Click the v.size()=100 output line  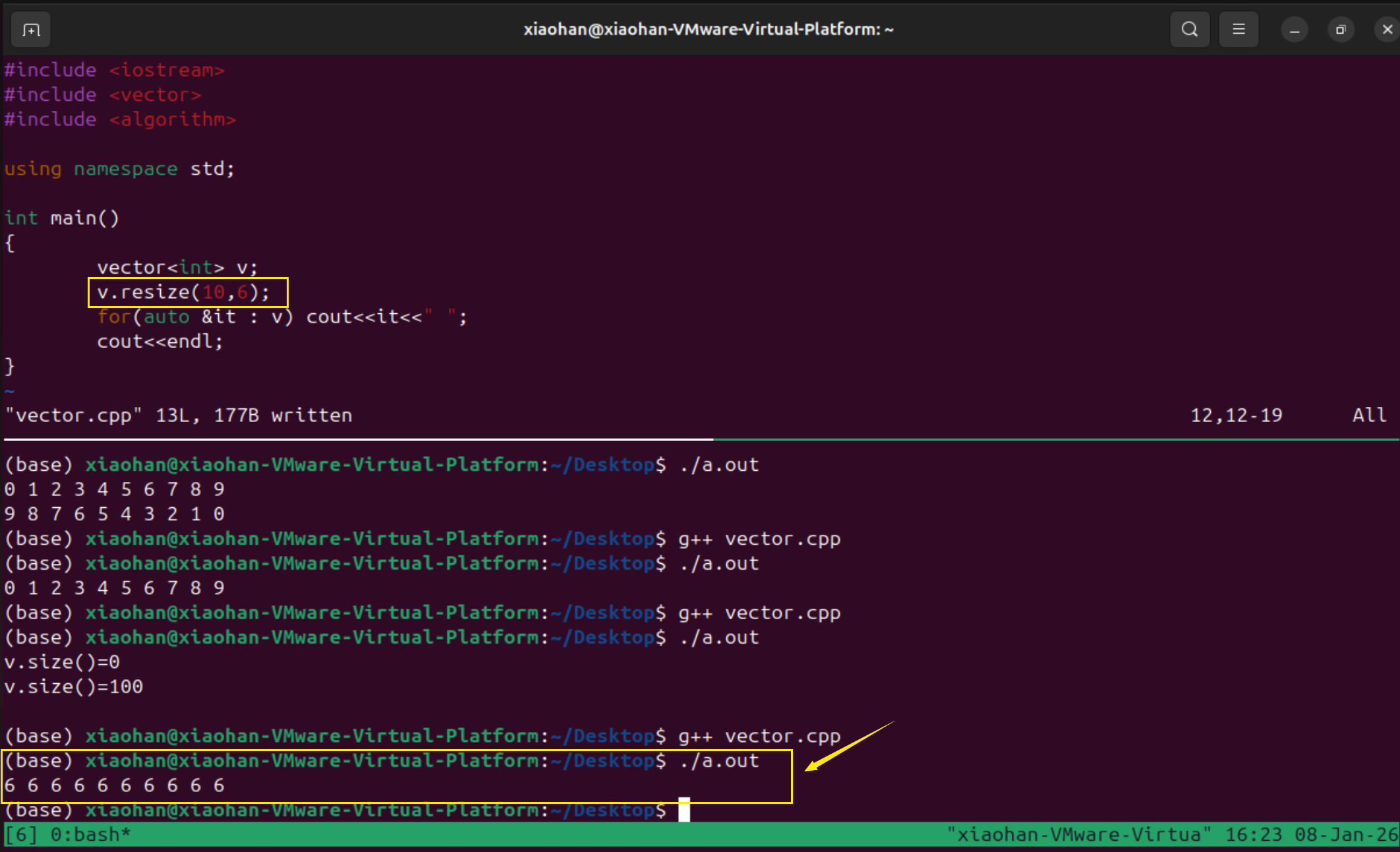(x=73, y=686)
